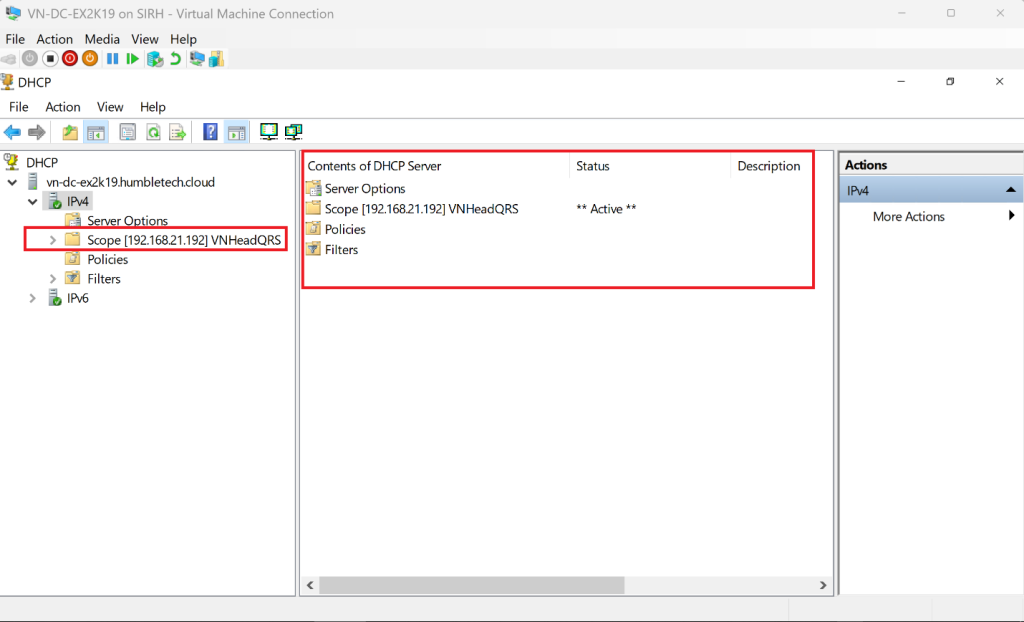Open Help via blue question mark icon
Image resolution: width=1024 pixels, height=622 pixels.
[x=210, y=132]
